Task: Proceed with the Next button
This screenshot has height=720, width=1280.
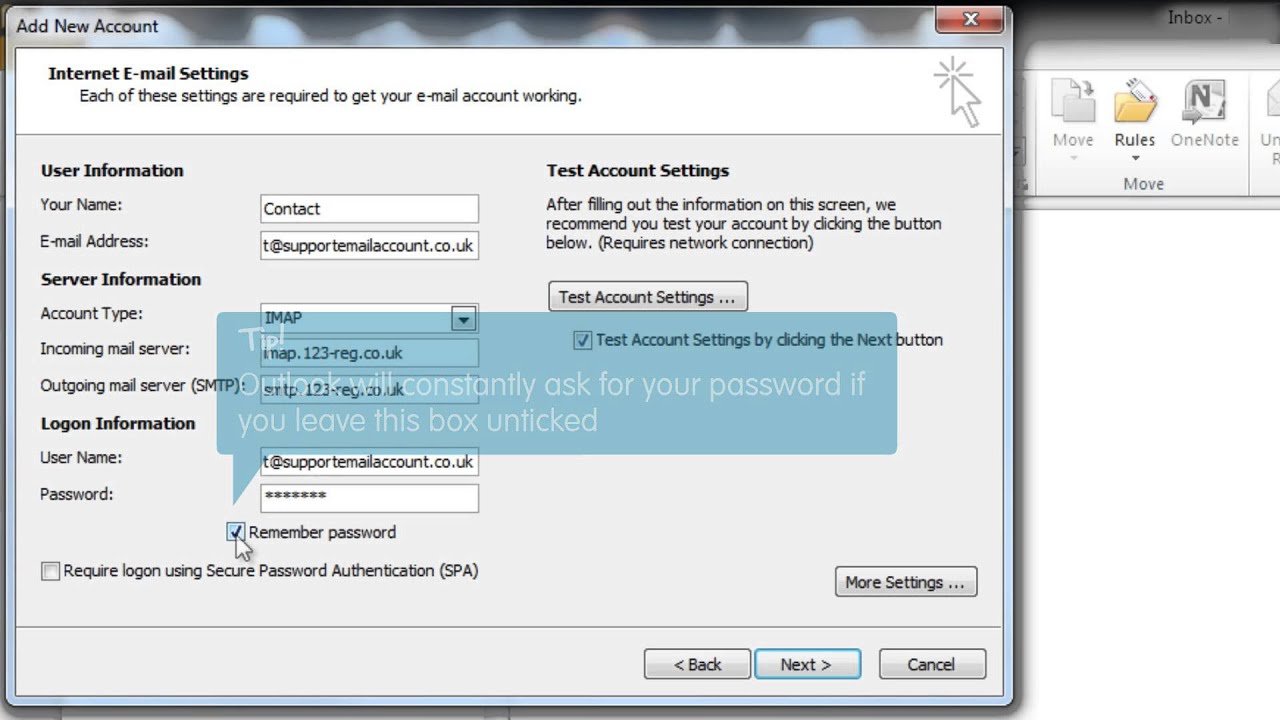Action: tap(806, 664)
